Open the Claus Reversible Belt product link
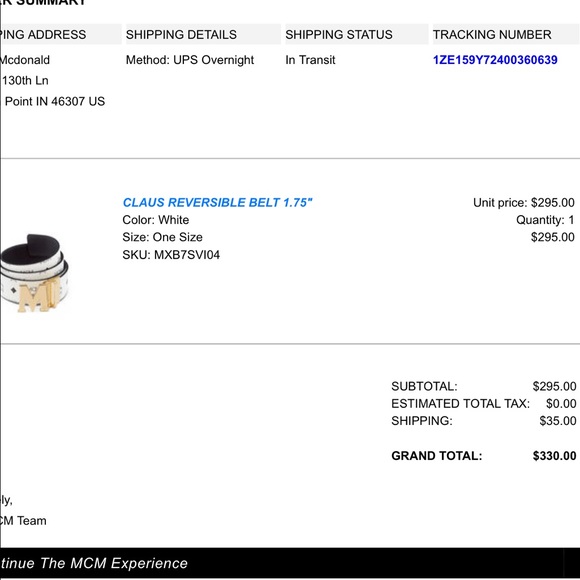The width and height of the screenshot is (580, 580). [218, 202]
